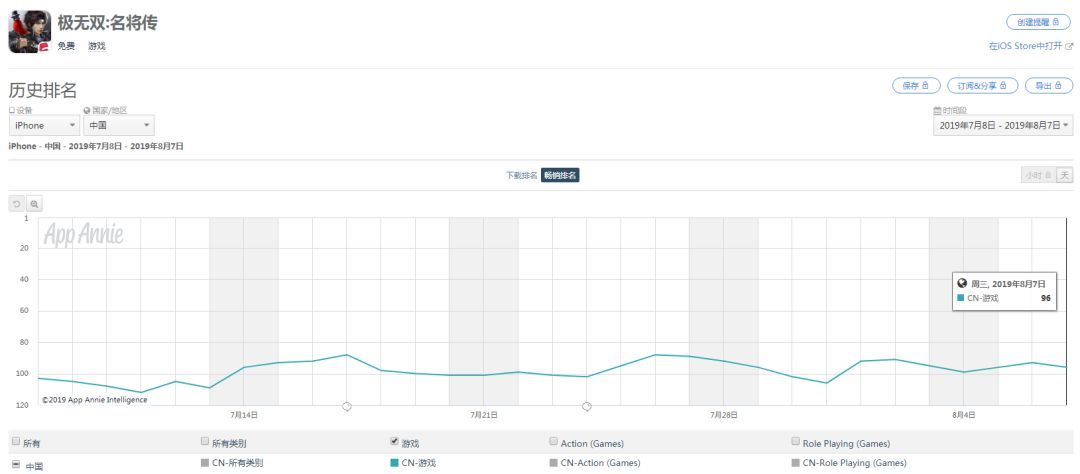Click the teal CN-游戏 legend swatch
The width and height of the screenshot is (1080, 474).
point(394,463)
